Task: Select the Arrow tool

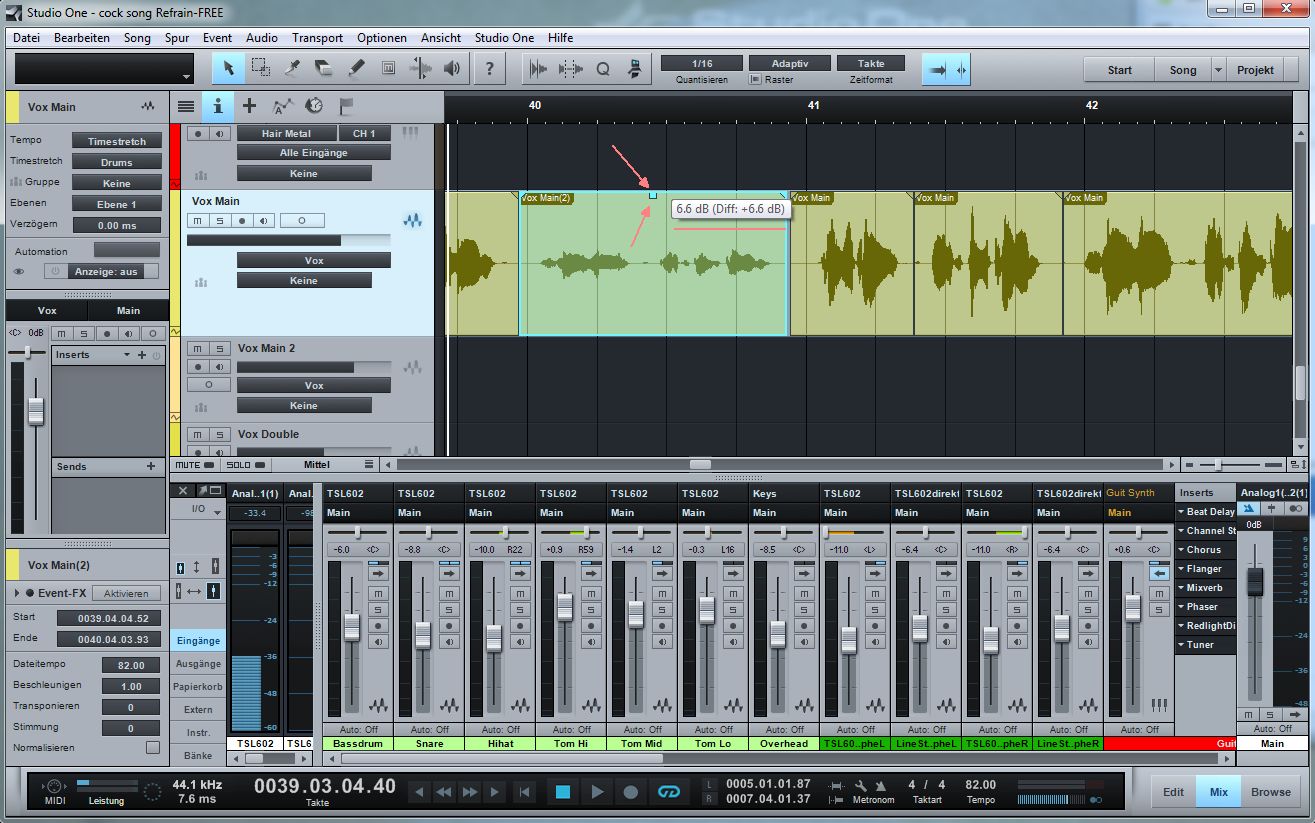Action: click(228, 69)
